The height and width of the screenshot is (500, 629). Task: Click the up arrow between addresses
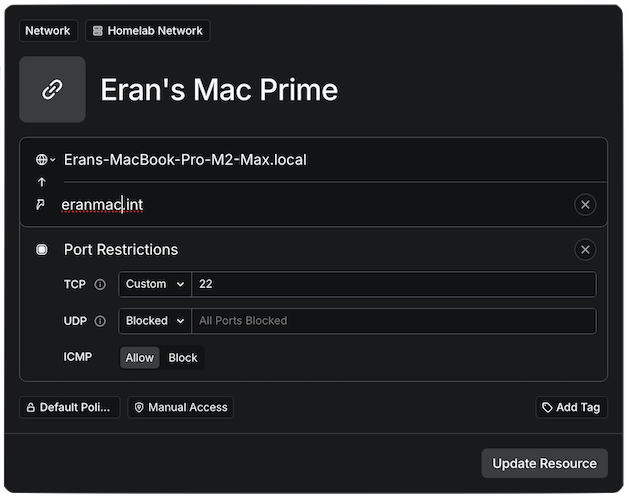(x=41, y=182)
